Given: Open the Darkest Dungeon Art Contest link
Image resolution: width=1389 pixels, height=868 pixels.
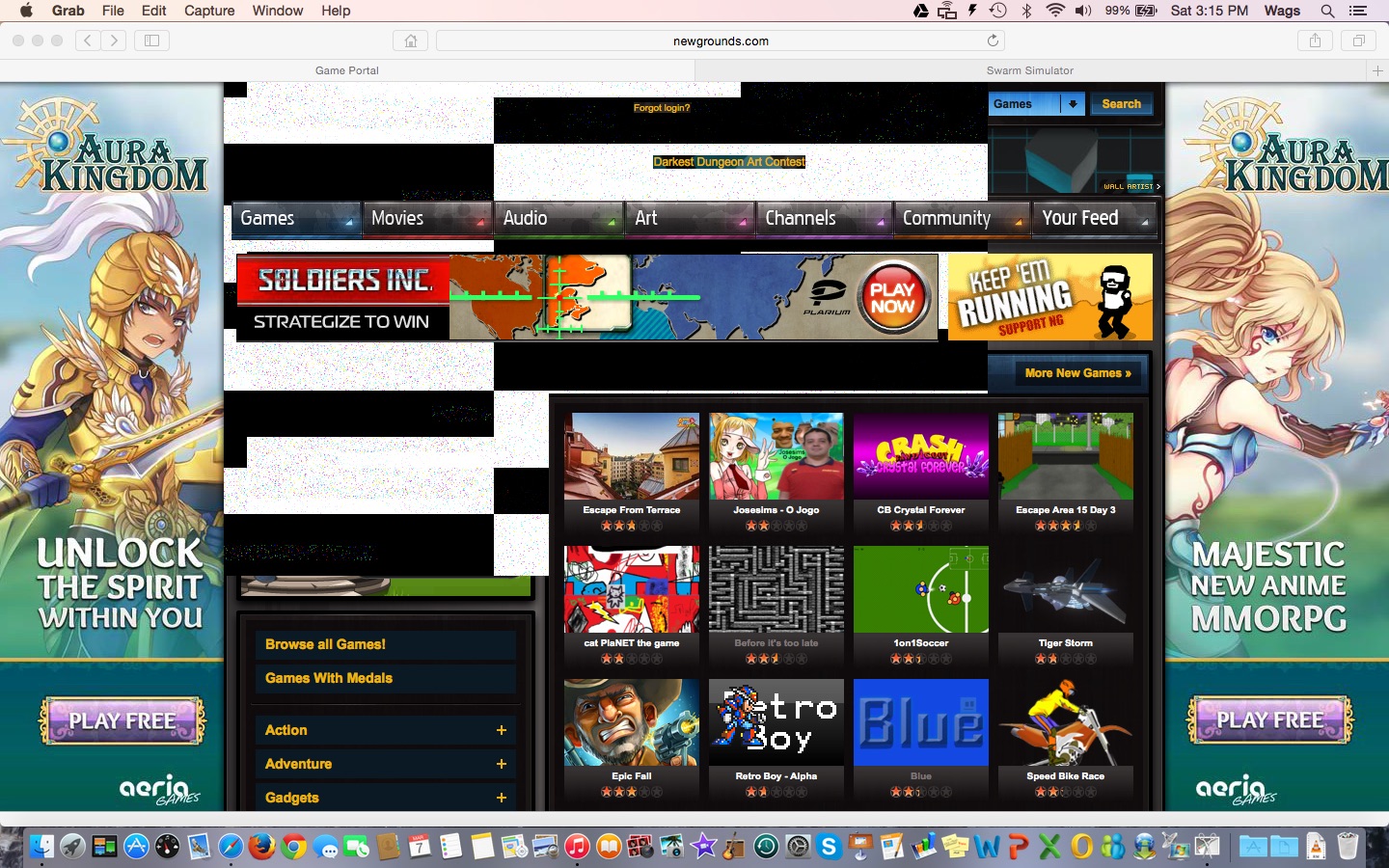Looking at the screenshot, I should 729,162.
